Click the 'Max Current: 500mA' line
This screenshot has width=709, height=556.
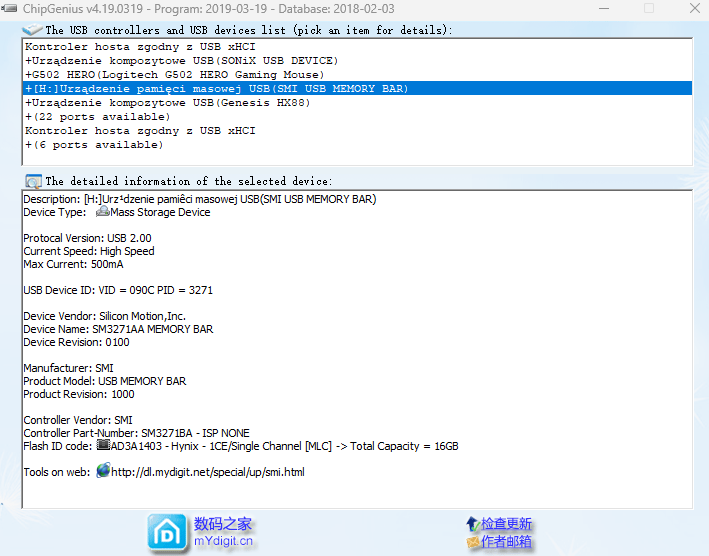(x=73, y=264)
